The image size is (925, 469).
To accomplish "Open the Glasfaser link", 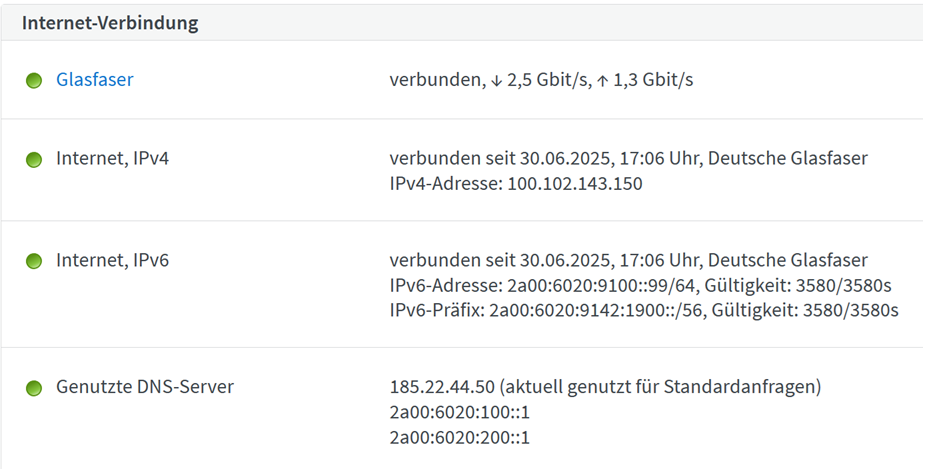I will pos(94,80).
